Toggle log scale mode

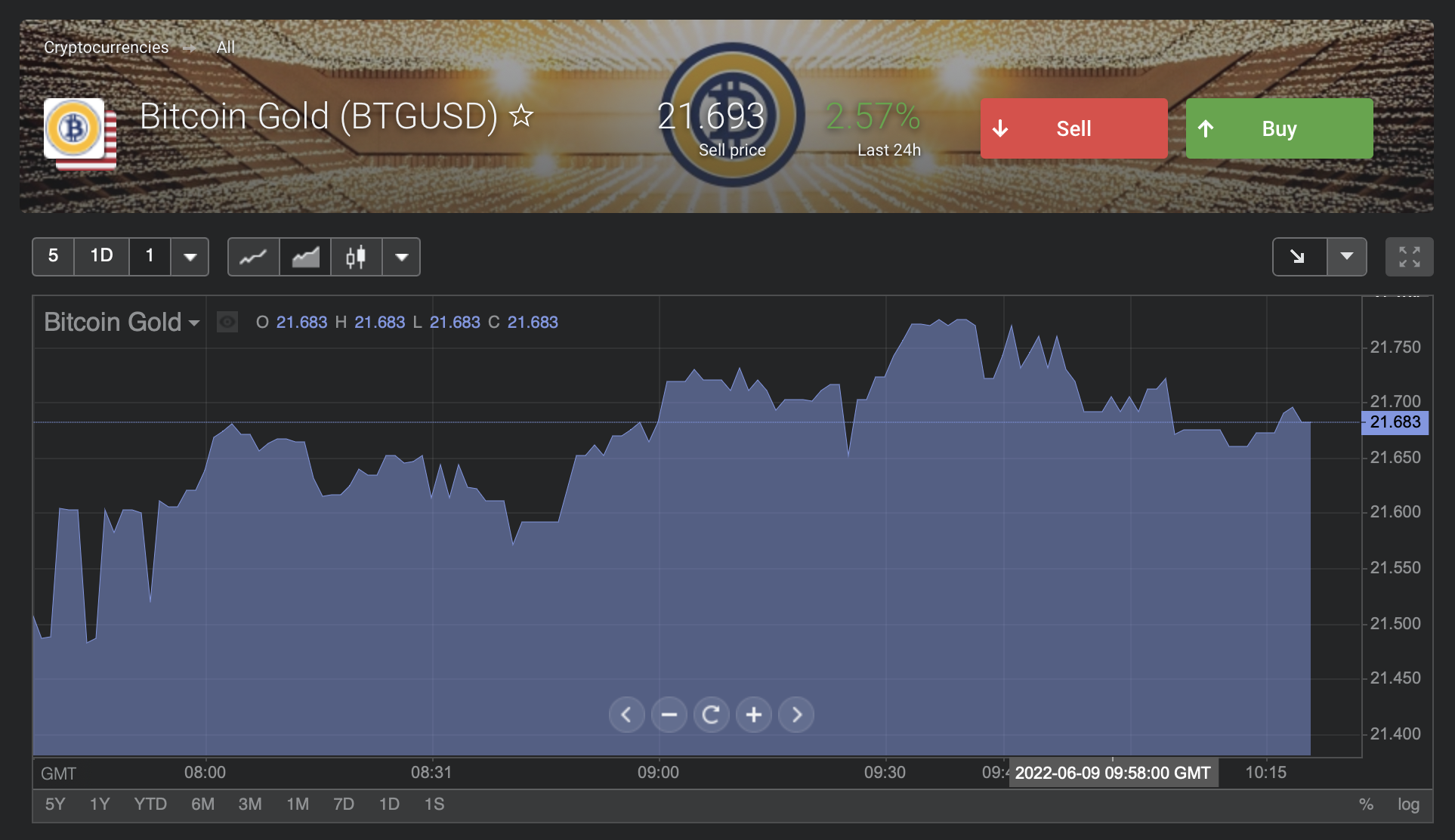[x=1408, y=804]
